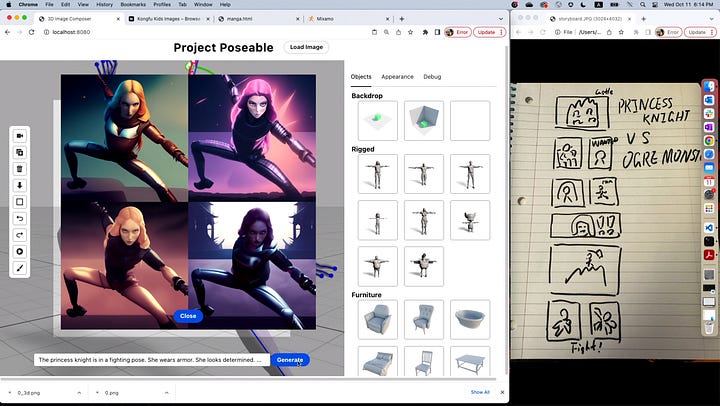
Task: Close the Mixamo tab
Action: pos(388,19)
